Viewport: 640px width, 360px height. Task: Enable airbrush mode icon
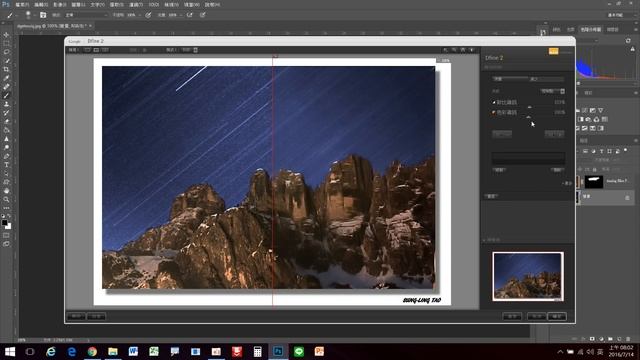click(x=190, y=15)
